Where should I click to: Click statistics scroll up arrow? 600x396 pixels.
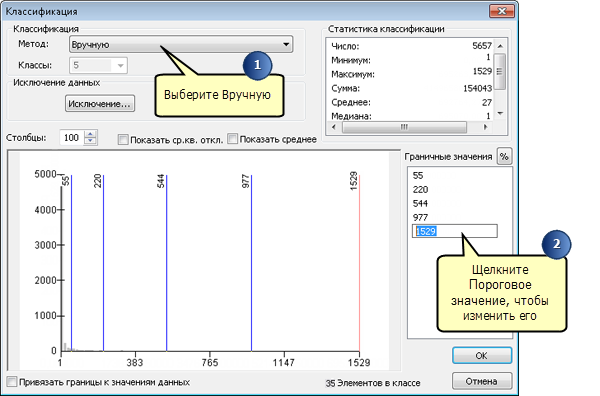tap(500, 46)
